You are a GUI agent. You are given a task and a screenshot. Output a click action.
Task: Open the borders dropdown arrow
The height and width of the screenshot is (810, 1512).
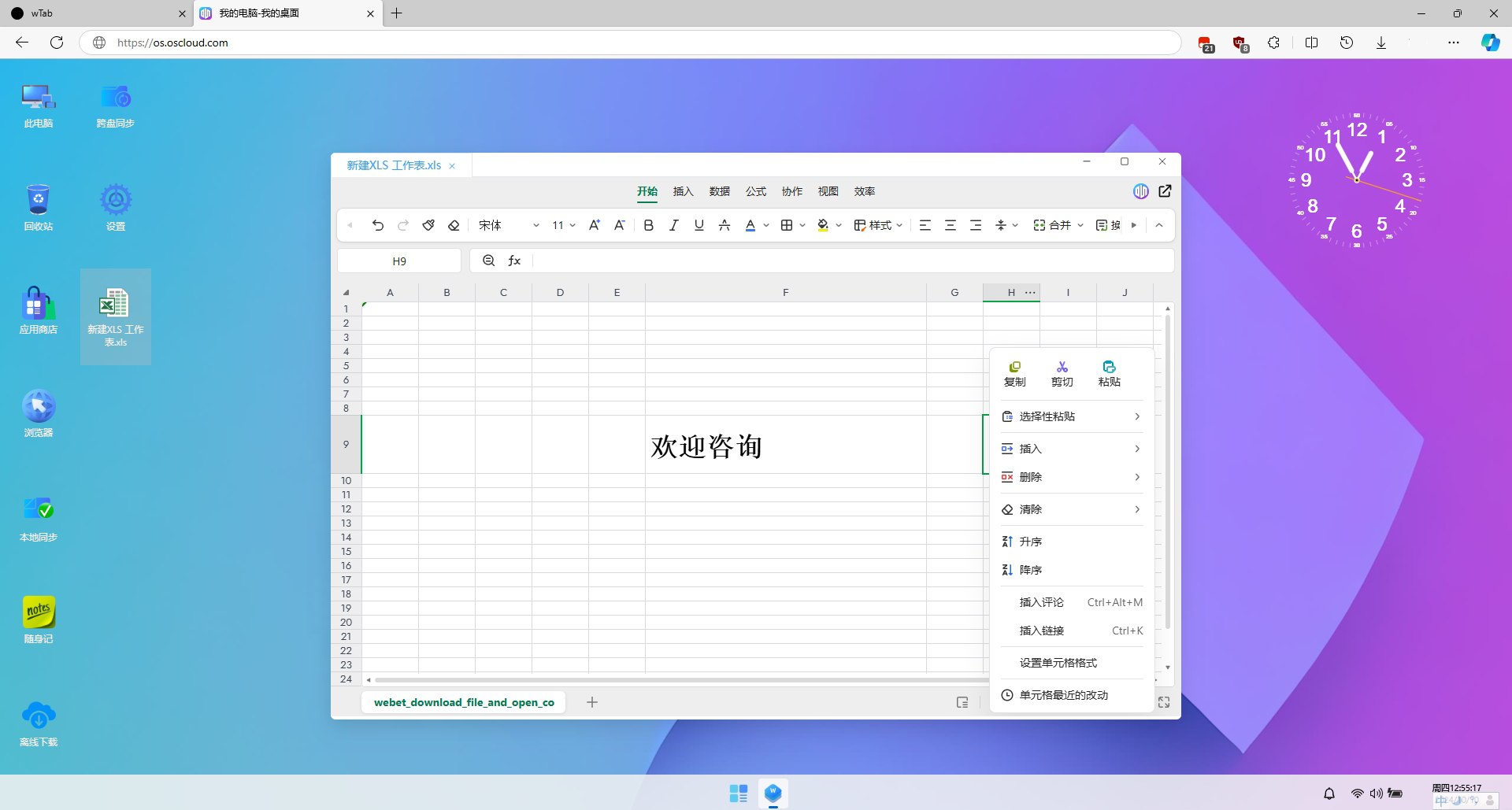802,225
